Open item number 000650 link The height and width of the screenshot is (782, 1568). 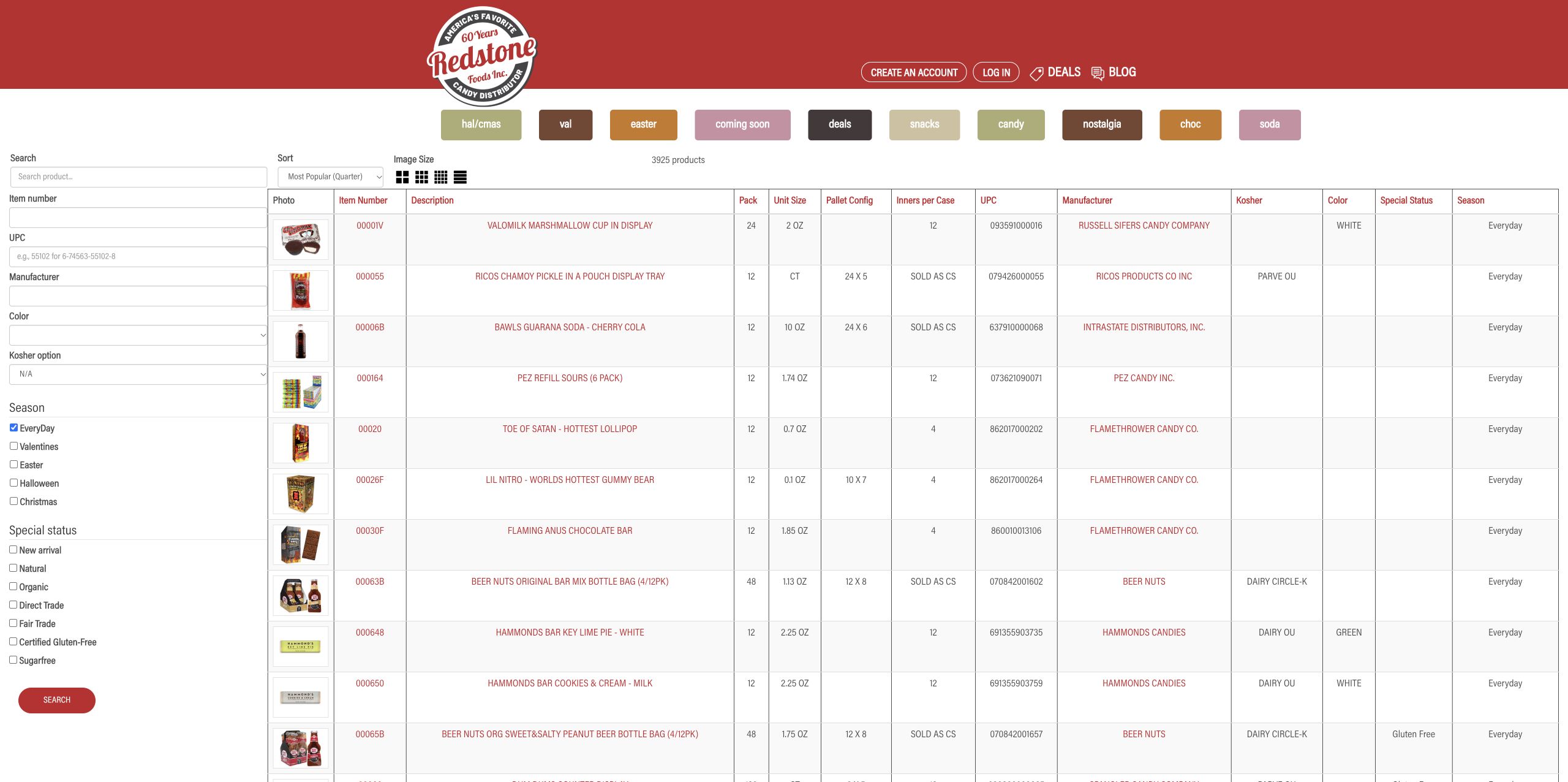coord(370,683)
